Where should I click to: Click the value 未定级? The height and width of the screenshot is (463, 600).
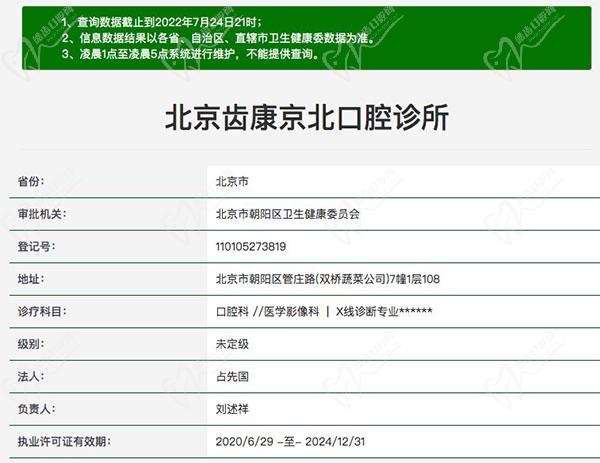coord(232,344)
